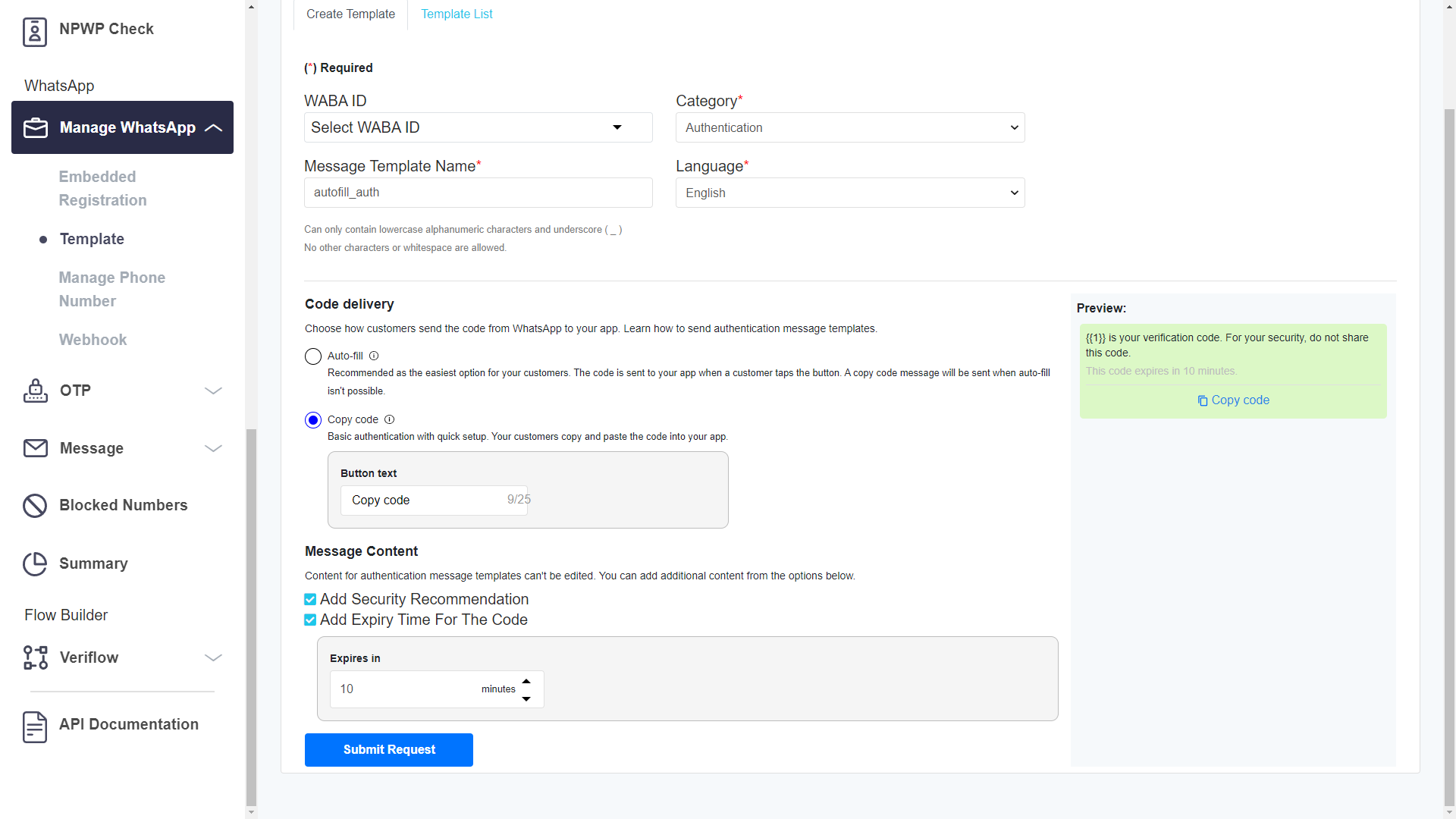Click the Submit Request button
Viewport: 1456px width, 819px height.
(388, 749)
